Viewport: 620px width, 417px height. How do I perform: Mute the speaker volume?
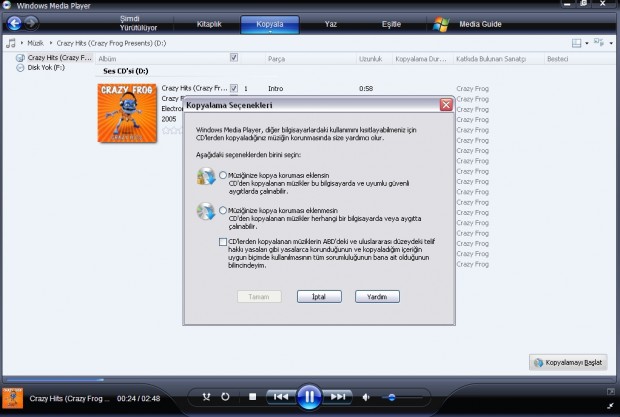point(366,397)
